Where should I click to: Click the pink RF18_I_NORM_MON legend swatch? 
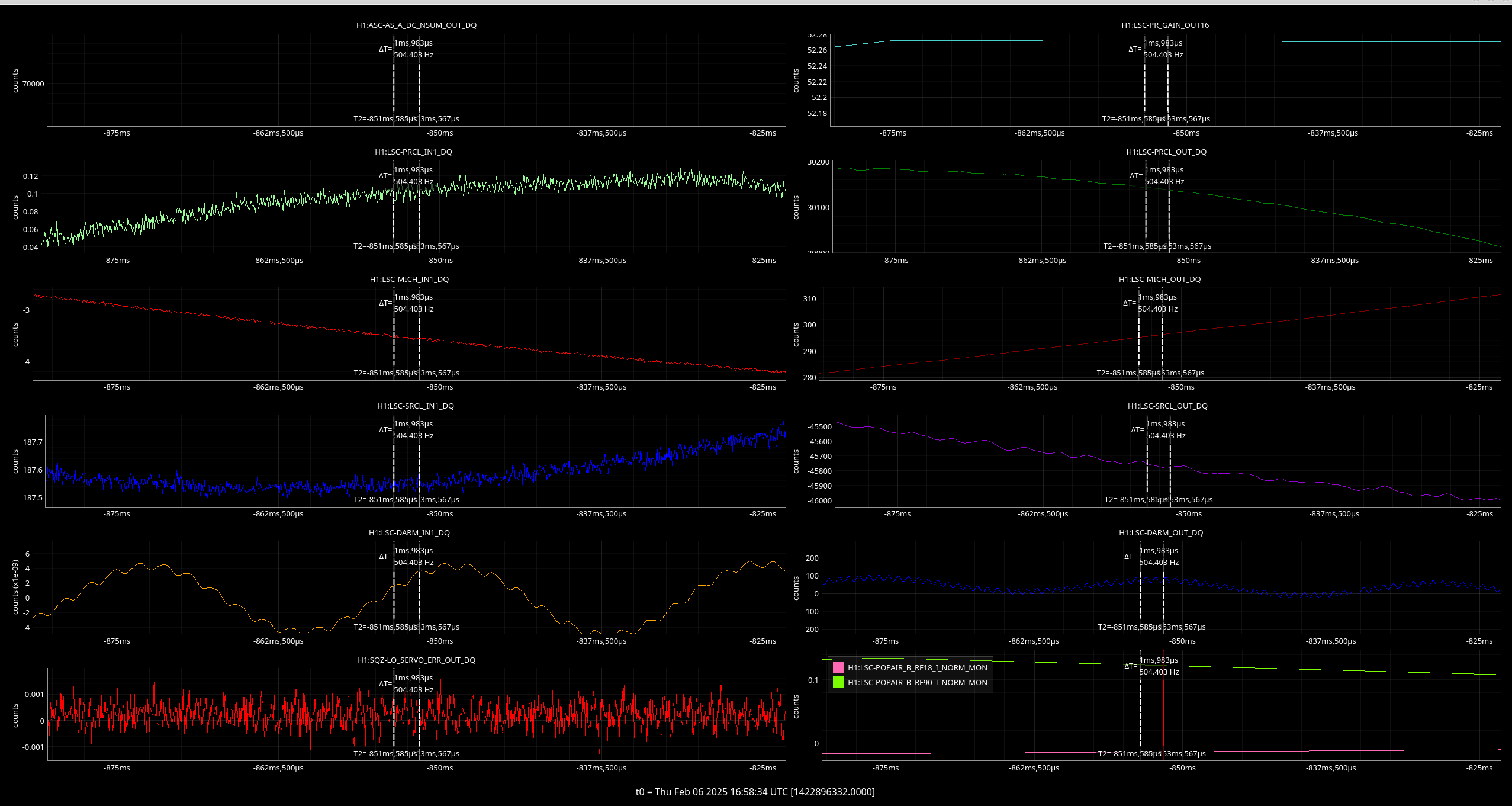(x=838, y=667)
